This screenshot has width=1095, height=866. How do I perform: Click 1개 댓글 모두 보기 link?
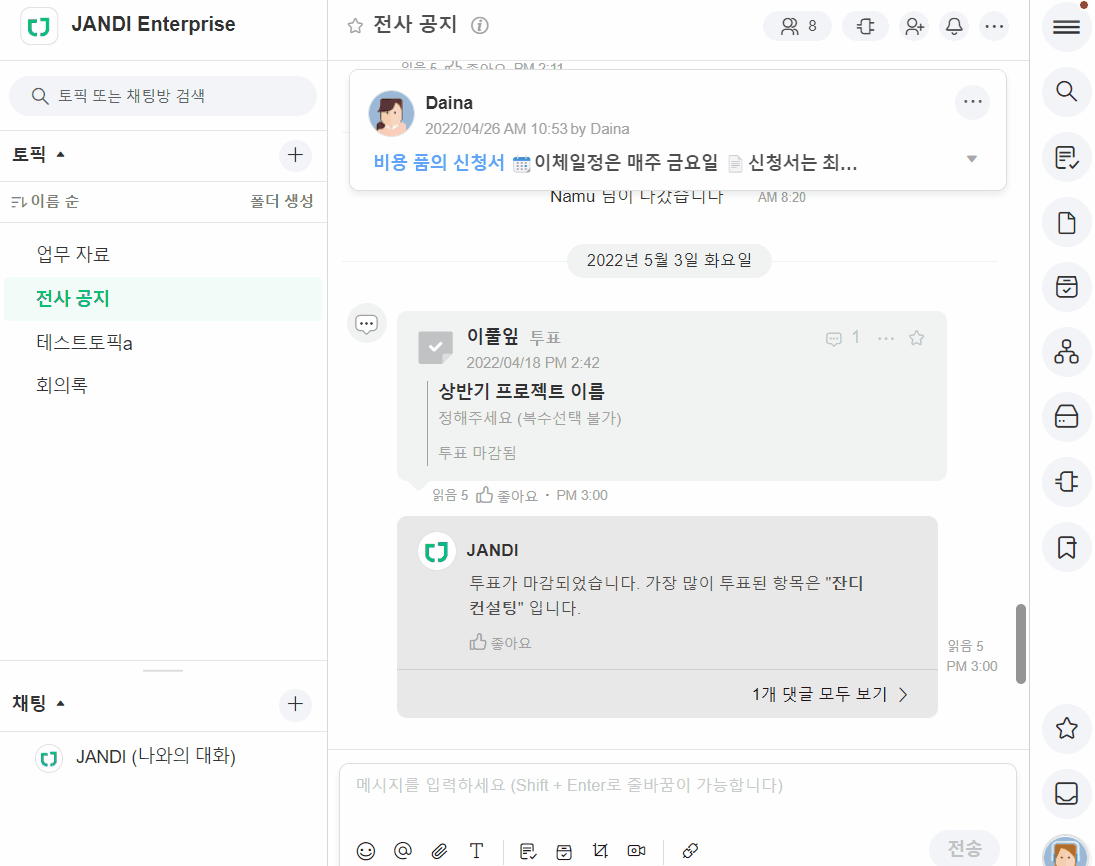[829, 694]
